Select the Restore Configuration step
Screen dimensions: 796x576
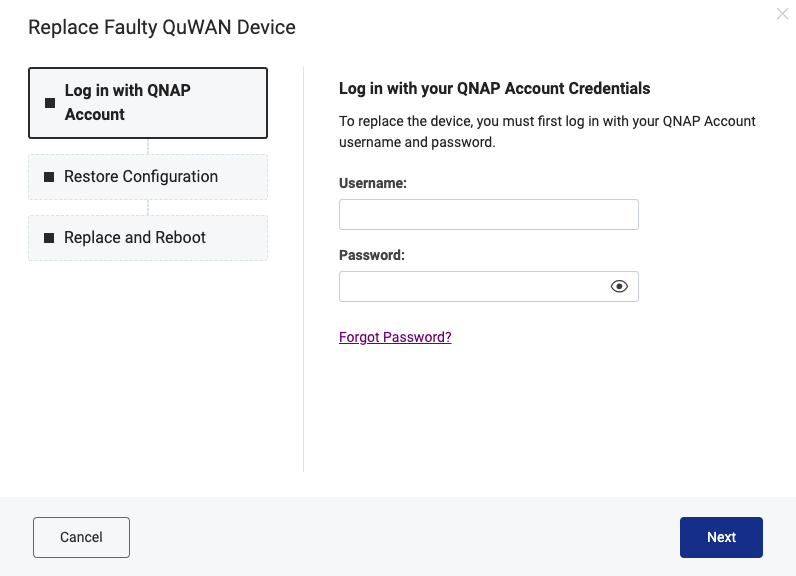coord(148,177)
